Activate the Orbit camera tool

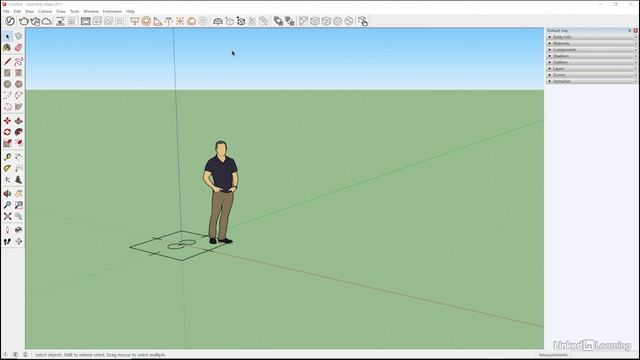click(7, 194)
